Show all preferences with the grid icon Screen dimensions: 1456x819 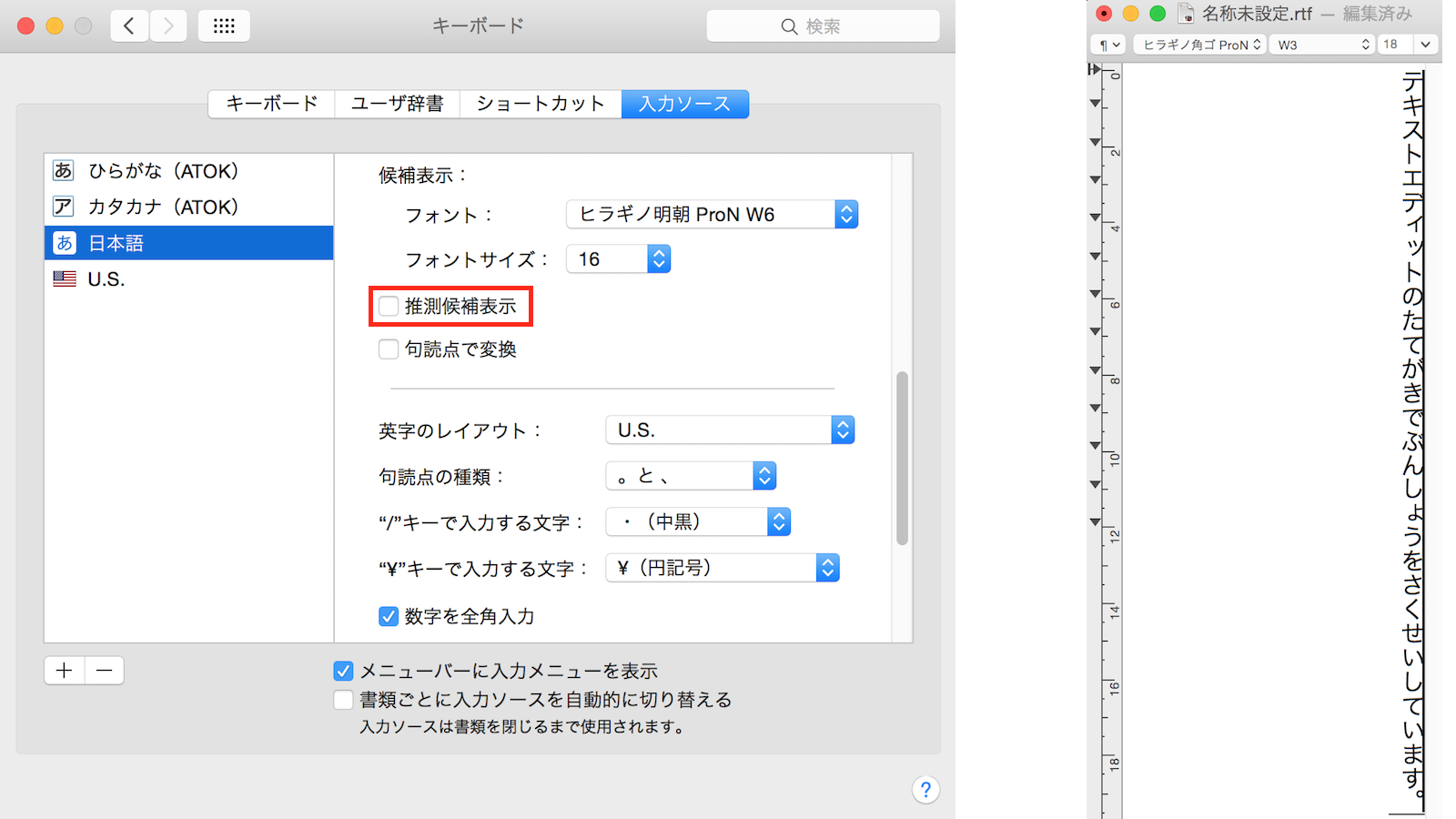224,26
